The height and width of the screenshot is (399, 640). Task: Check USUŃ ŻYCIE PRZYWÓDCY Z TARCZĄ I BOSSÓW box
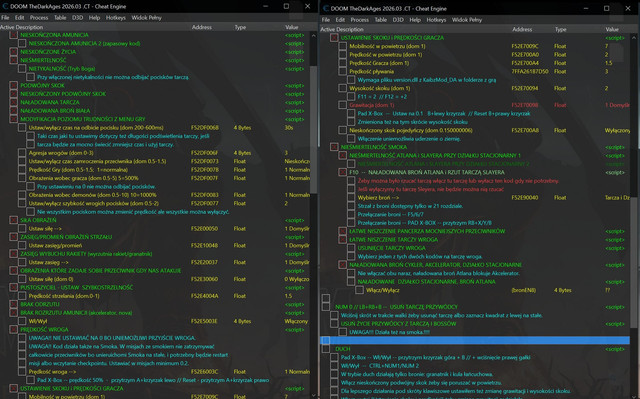coord(334,324)
